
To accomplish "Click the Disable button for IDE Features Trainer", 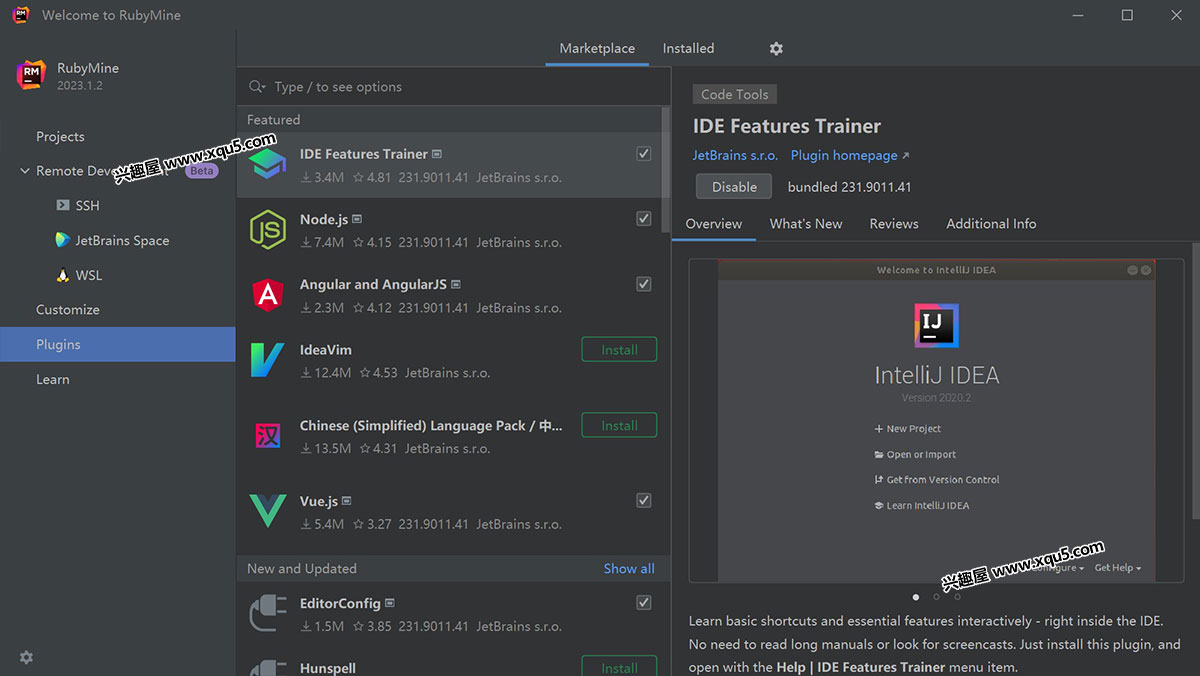I will coord(734,187).
